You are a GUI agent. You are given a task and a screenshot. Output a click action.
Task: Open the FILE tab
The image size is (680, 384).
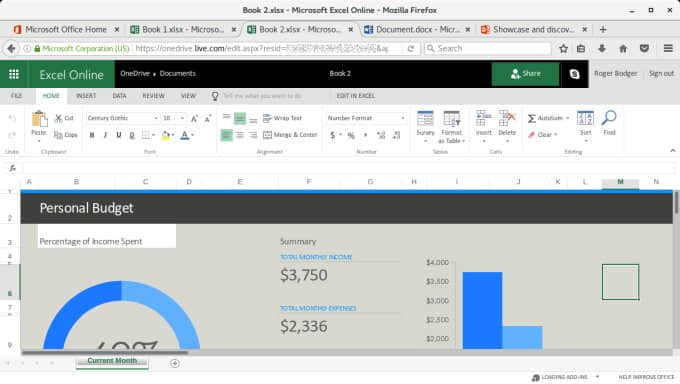tap(16, 96)
